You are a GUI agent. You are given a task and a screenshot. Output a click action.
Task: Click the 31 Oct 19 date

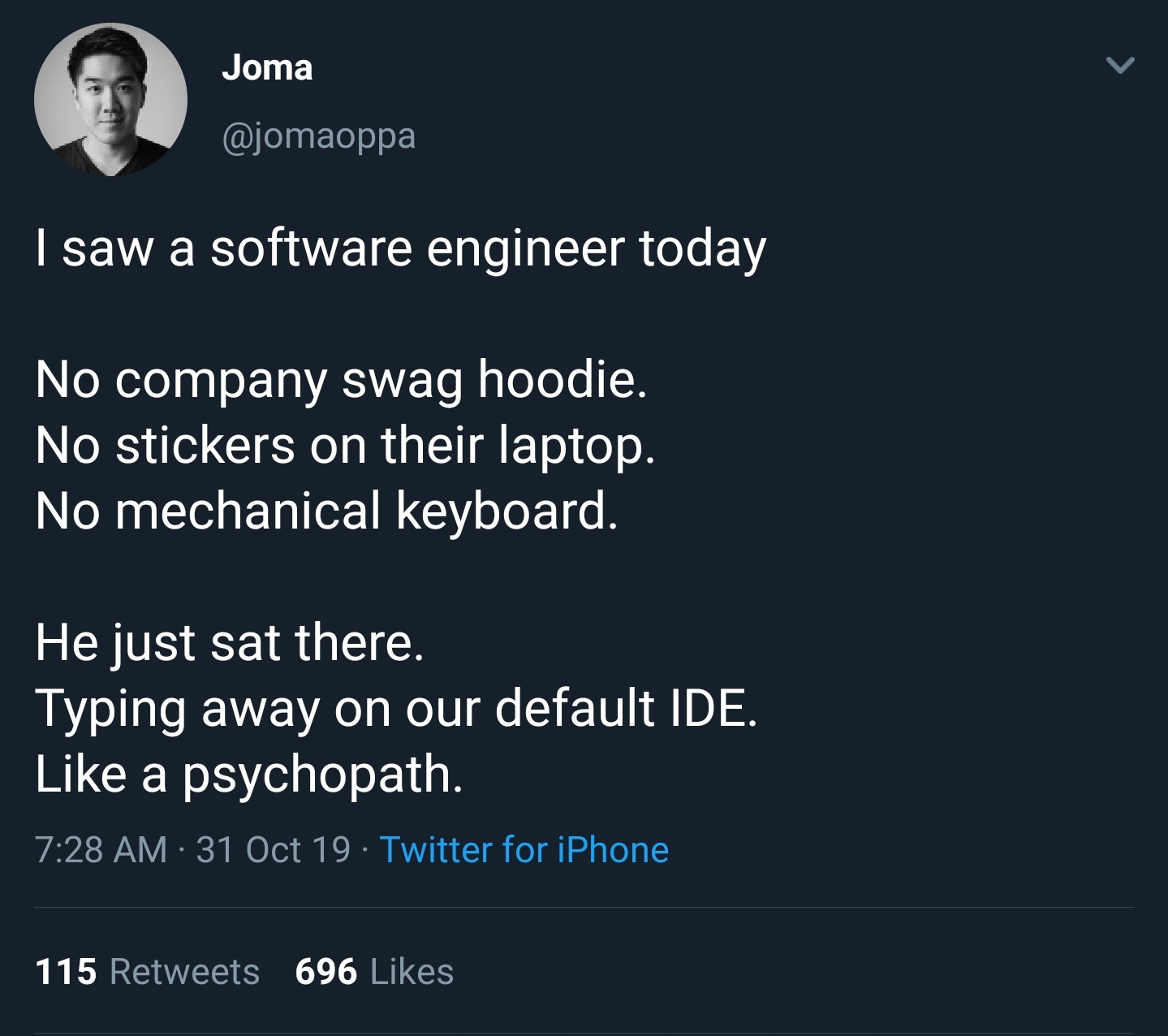click(x=274, y=850)
